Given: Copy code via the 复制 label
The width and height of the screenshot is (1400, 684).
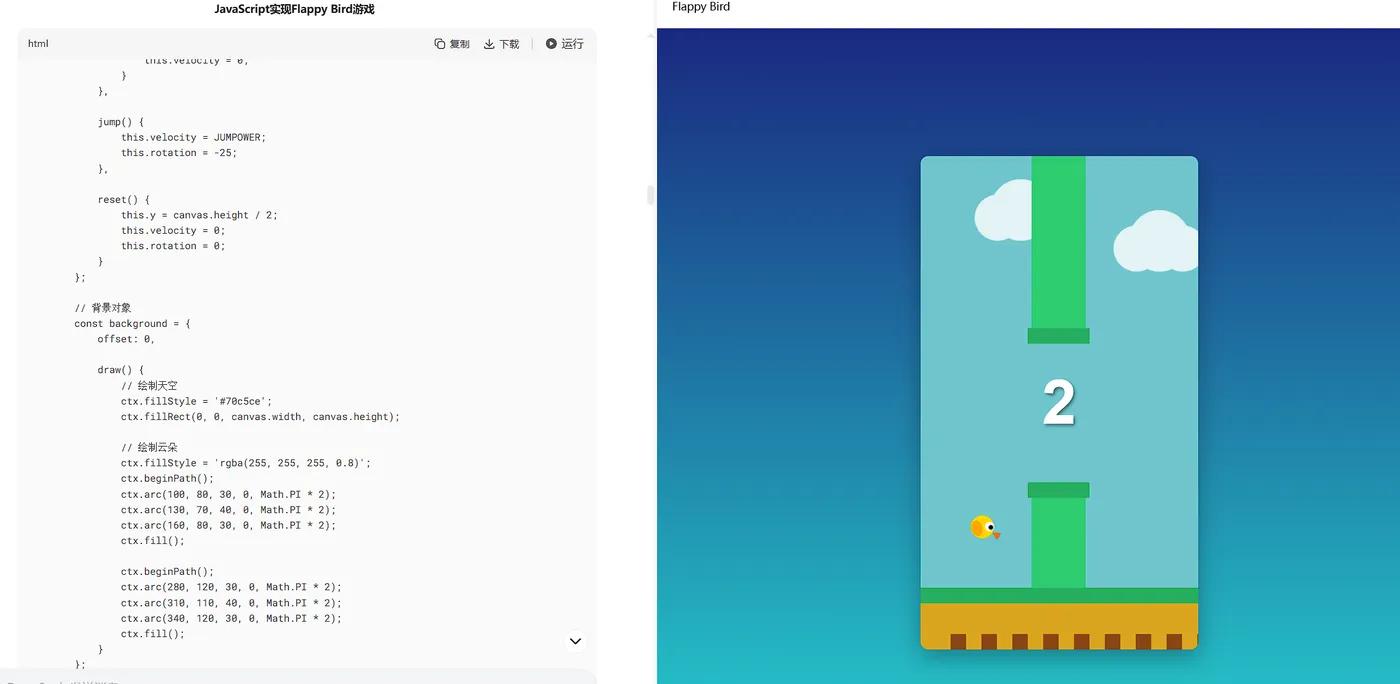Looking at the screenshot, I should [x=459, y=44].
